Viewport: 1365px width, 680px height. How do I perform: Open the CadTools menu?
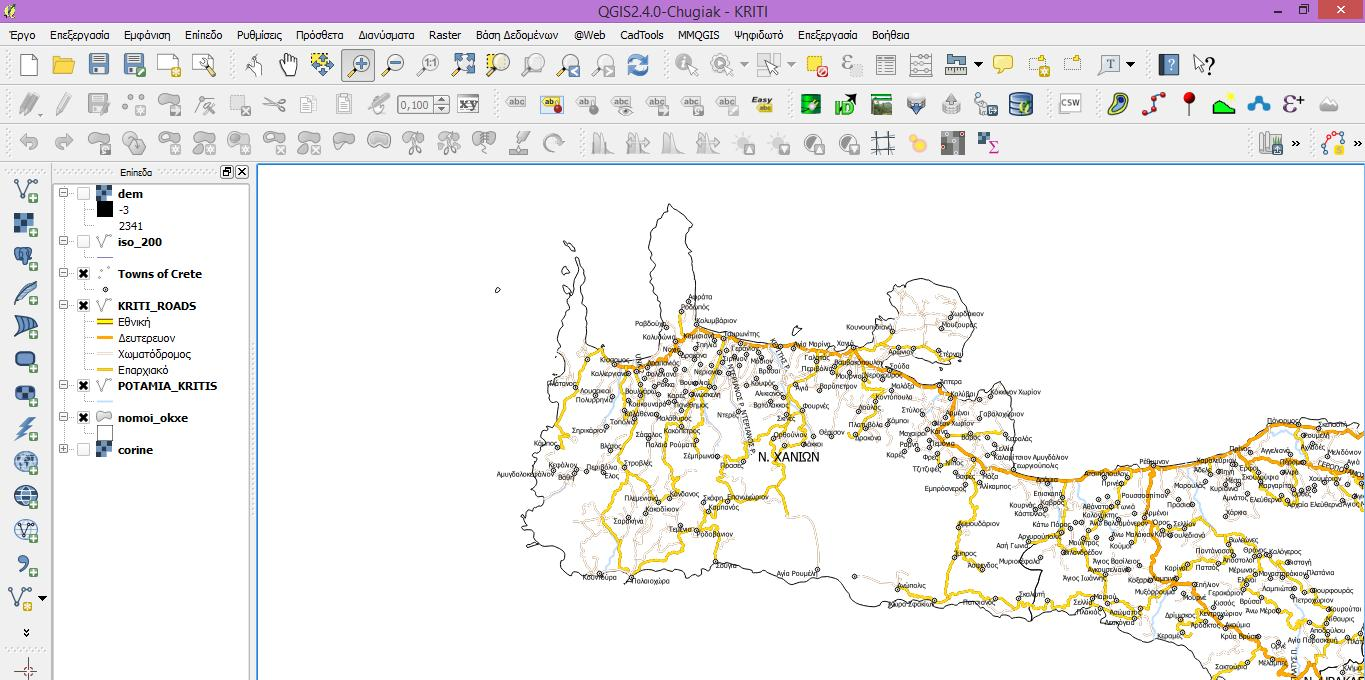(642, 35)
